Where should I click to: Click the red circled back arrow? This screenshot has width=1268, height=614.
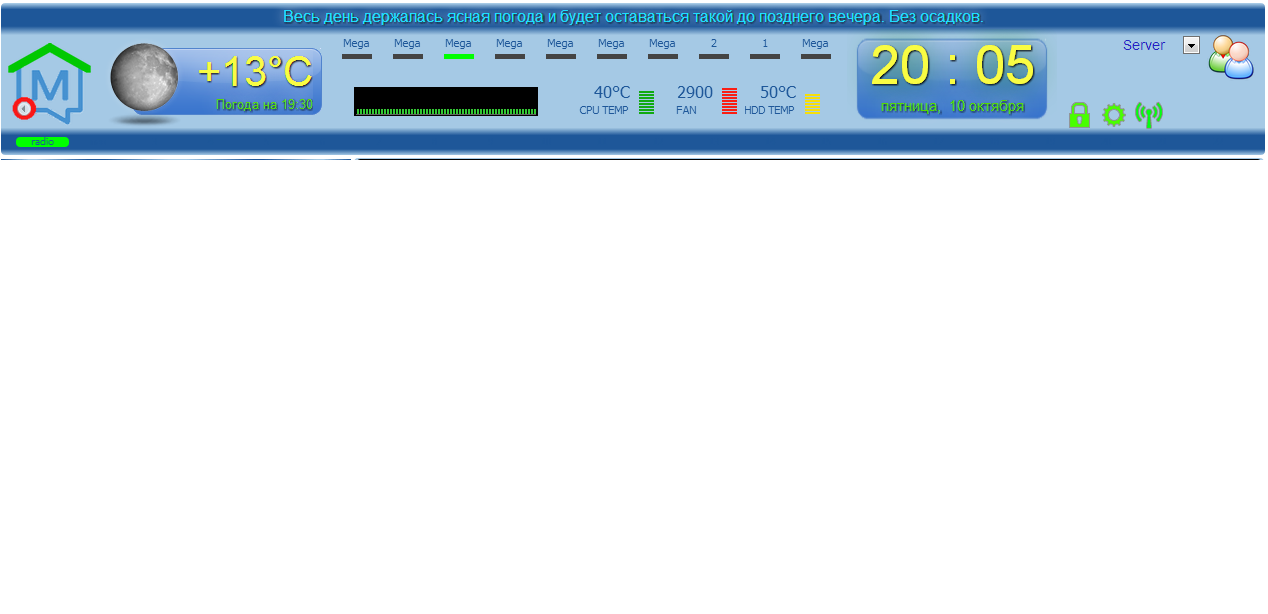[x=24, y=108]
